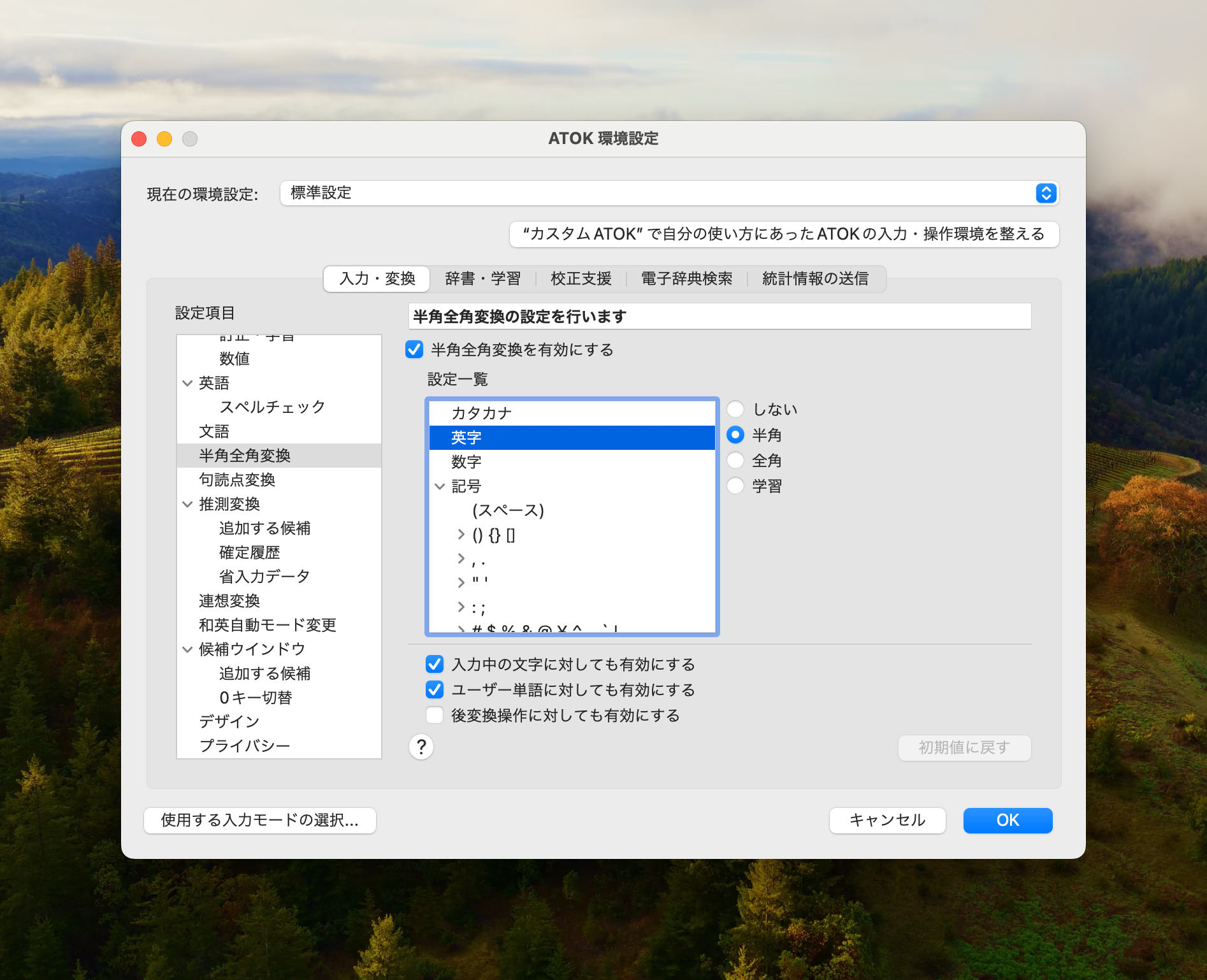Screen dimensions: 1207x980
Task: Select デザイン in the sidebar
Action: 279,722
